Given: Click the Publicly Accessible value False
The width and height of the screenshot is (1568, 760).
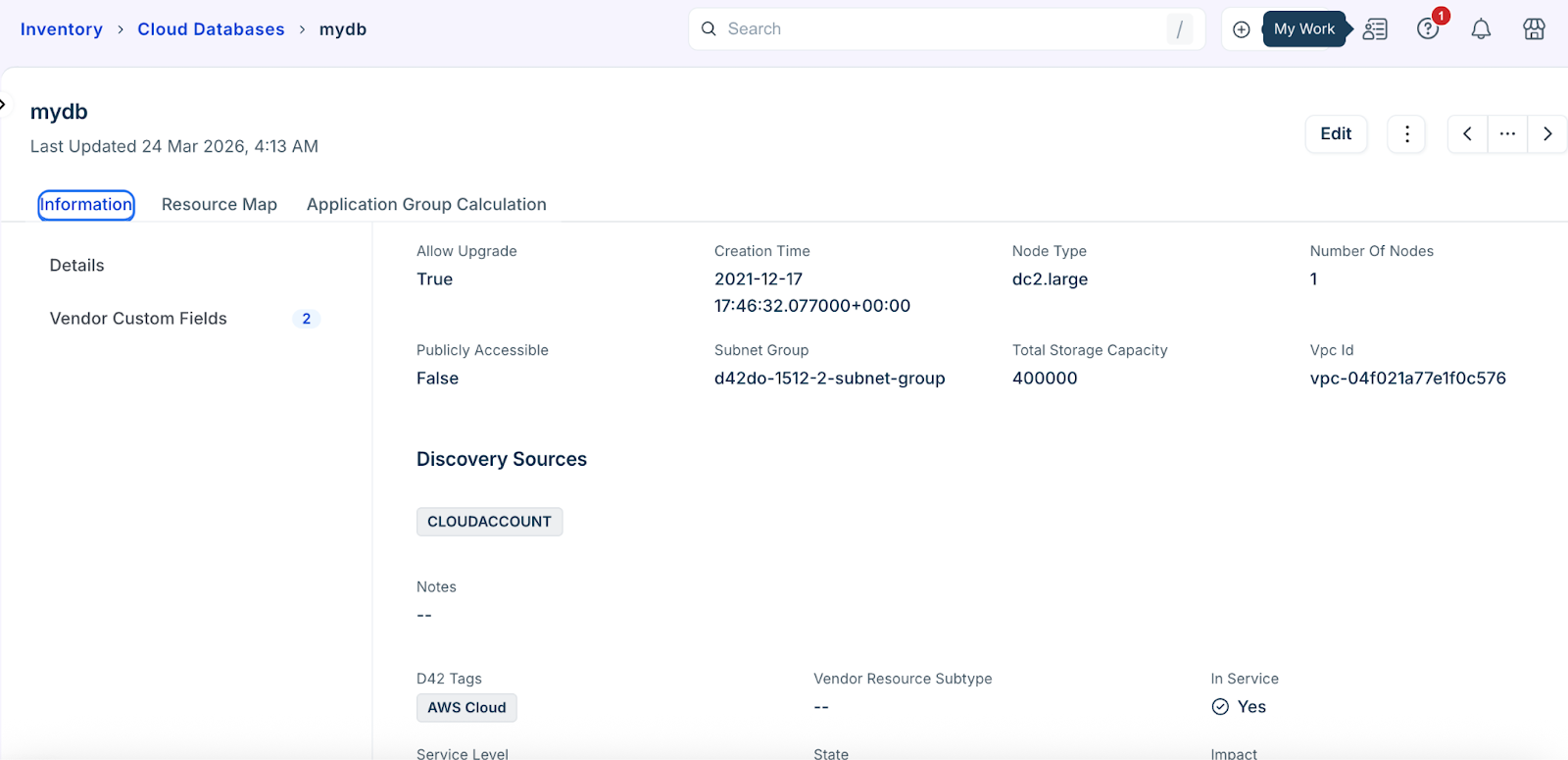Looking at the screenshot, I should (437, 379).
